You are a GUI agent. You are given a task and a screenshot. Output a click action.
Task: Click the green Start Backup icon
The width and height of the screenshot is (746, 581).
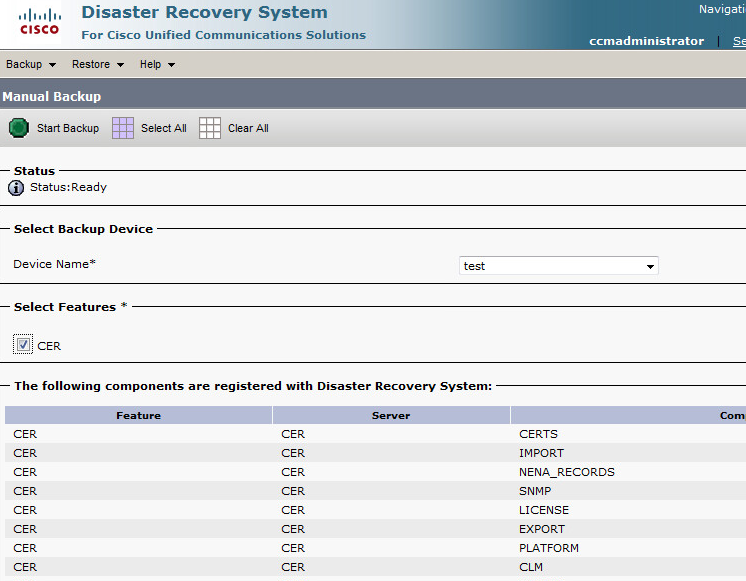pyautogui.click(x=19, y=128)
